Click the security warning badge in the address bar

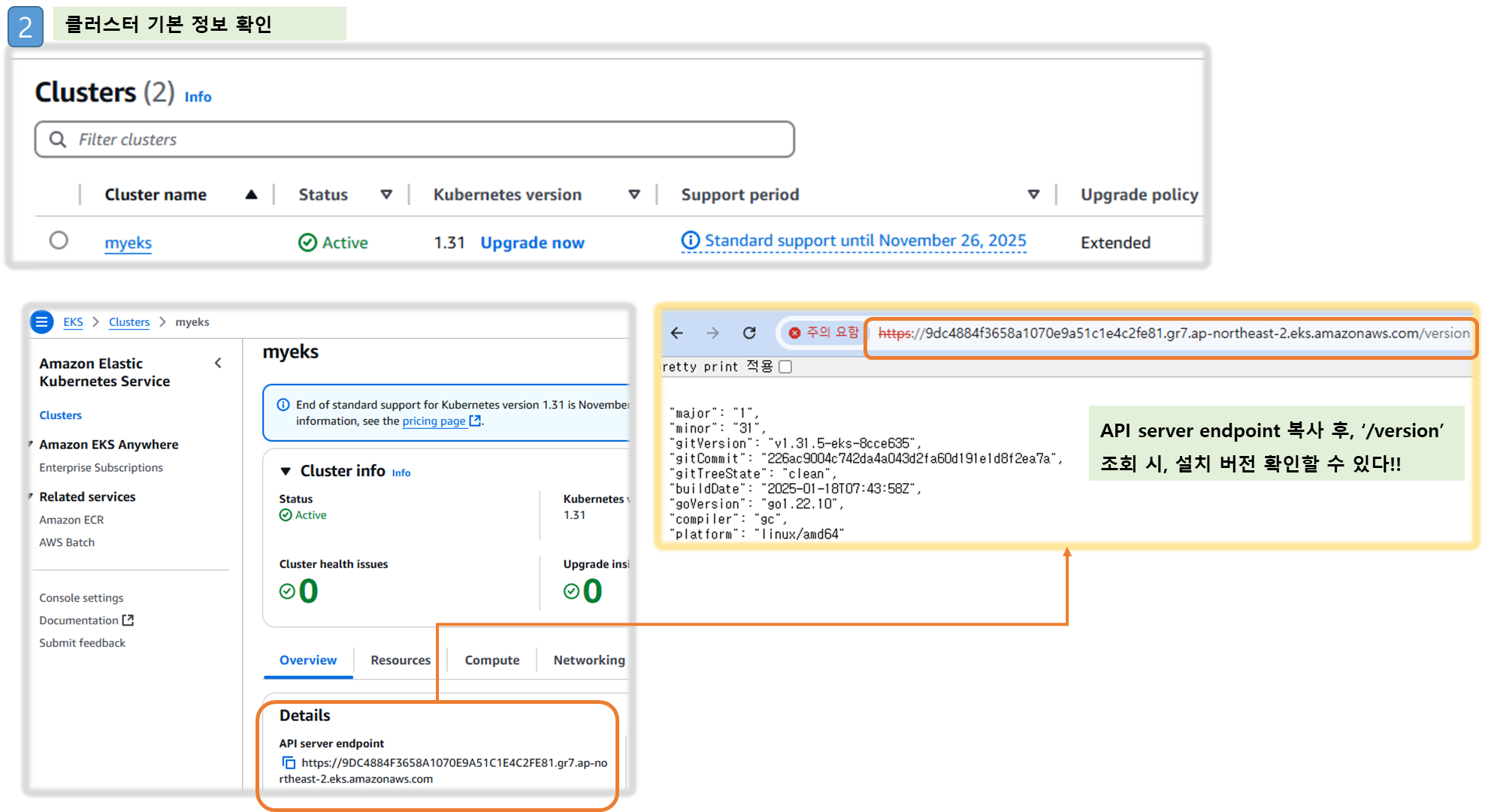point(824,333)
